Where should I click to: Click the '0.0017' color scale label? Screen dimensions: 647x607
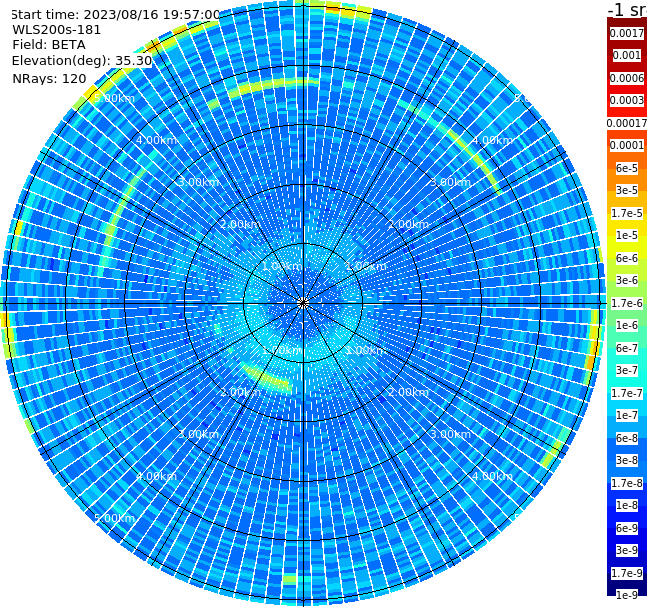click(x=627, y=33)
